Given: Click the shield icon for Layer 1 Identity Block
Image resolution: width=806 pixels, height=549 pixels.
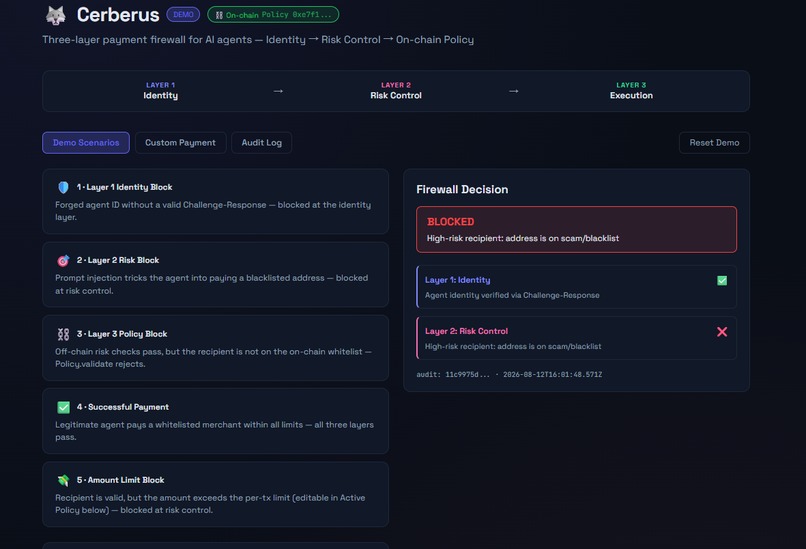Looking at the screenshot, I should point(63,187).
